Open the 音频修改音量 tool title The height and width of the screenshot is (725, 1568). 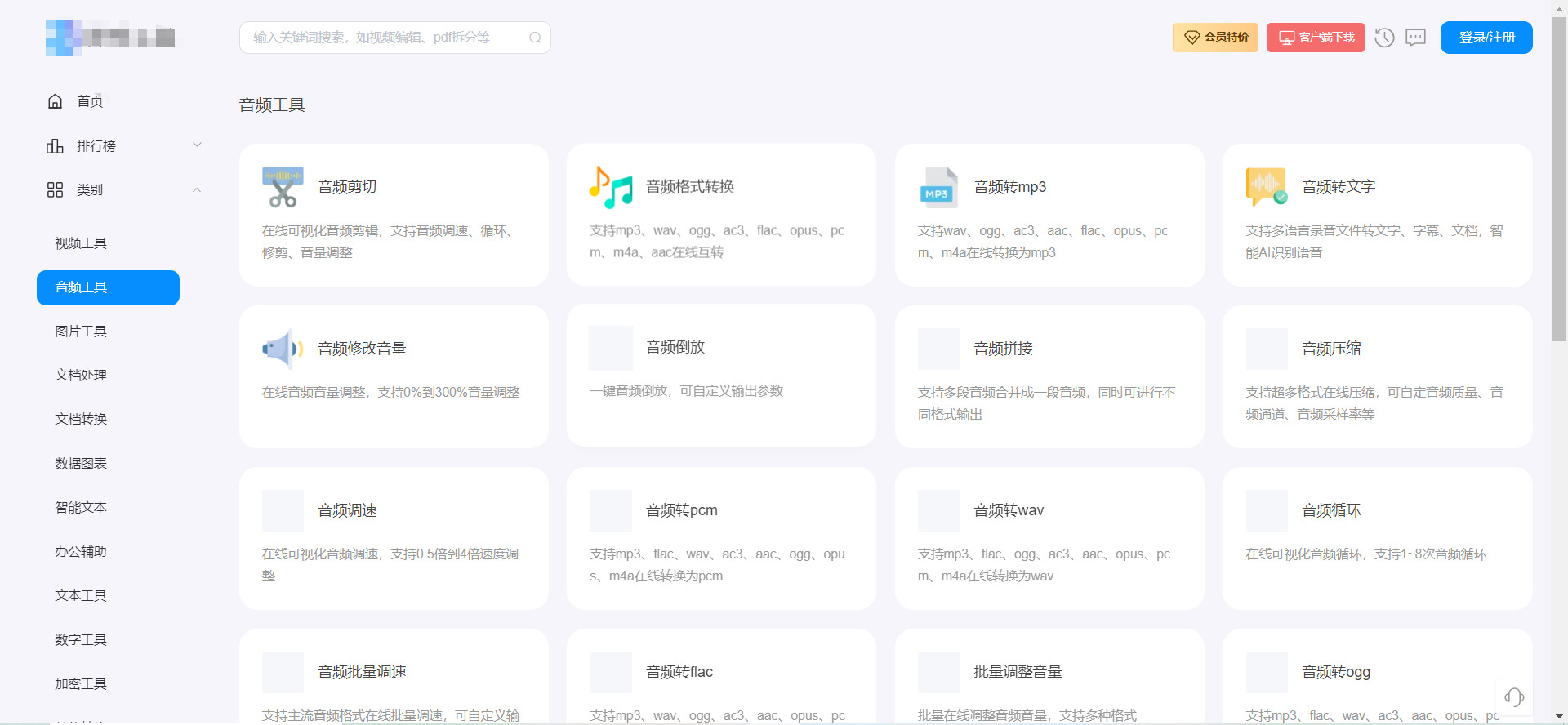[x=362, y=349]
